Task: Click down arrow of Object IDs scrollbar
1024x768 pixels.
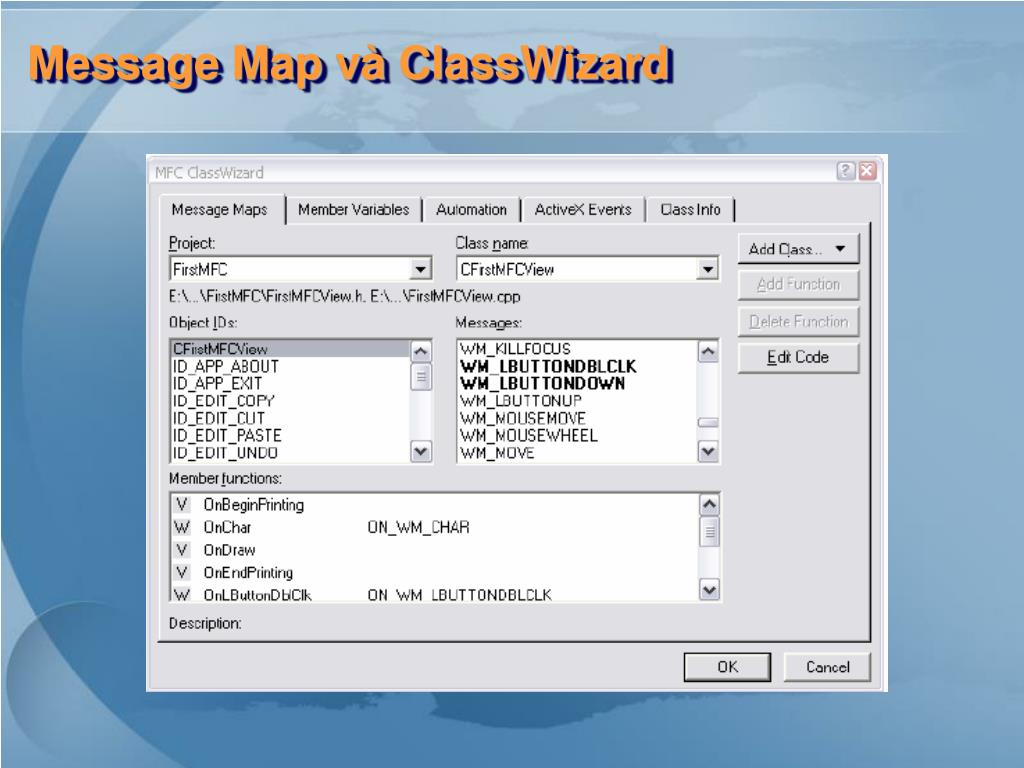Action: click(x=421, y=451)
